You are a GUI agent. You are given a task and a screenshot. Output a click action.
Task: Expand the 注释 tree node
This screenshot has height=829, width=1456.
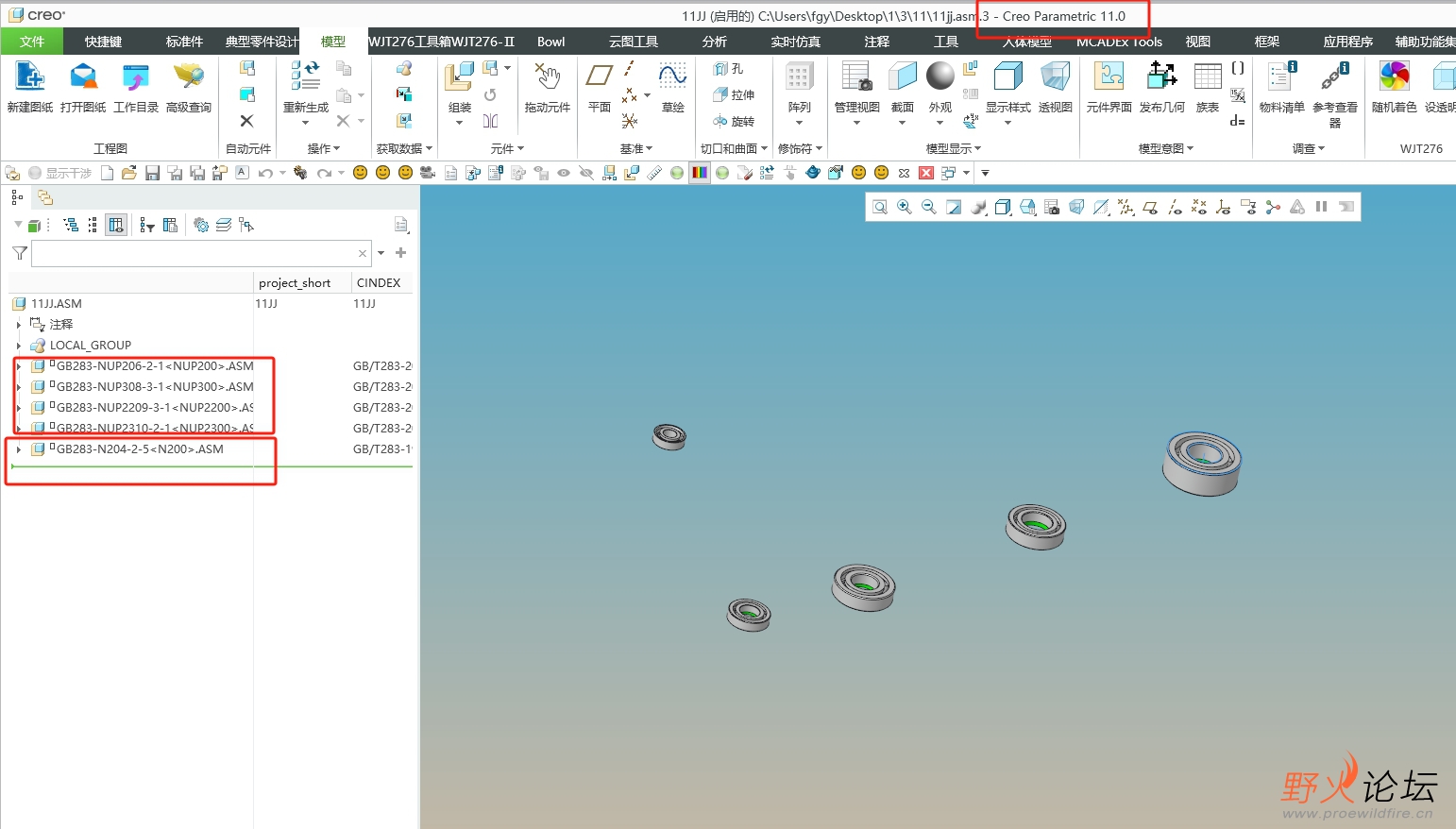pyautogui.click(x=18, y=325)
